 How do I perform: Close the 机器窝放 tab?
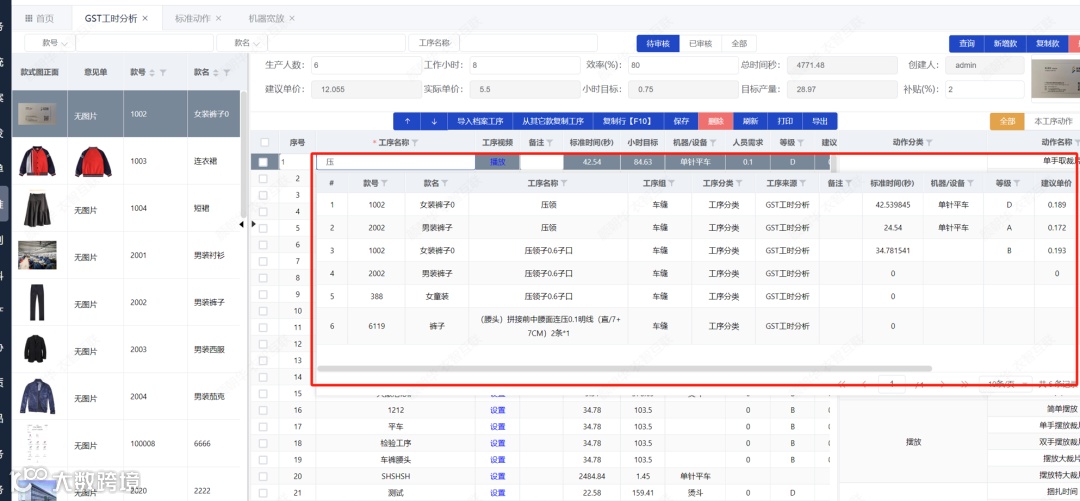[292, 19]
